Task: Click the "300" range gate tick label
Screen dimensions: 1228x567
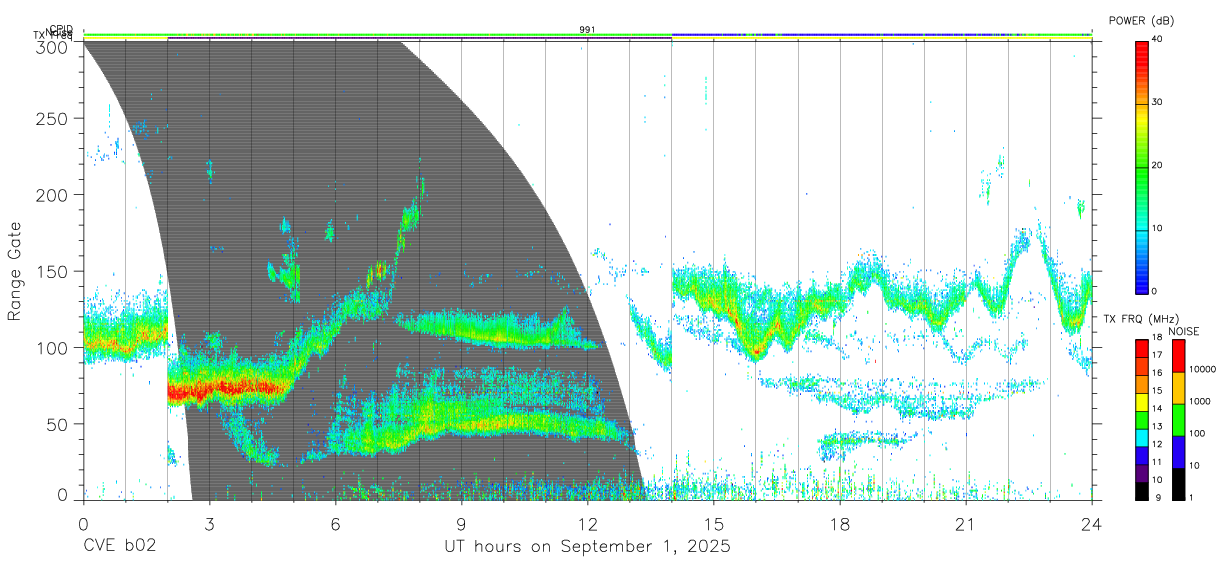Action: 54,47
